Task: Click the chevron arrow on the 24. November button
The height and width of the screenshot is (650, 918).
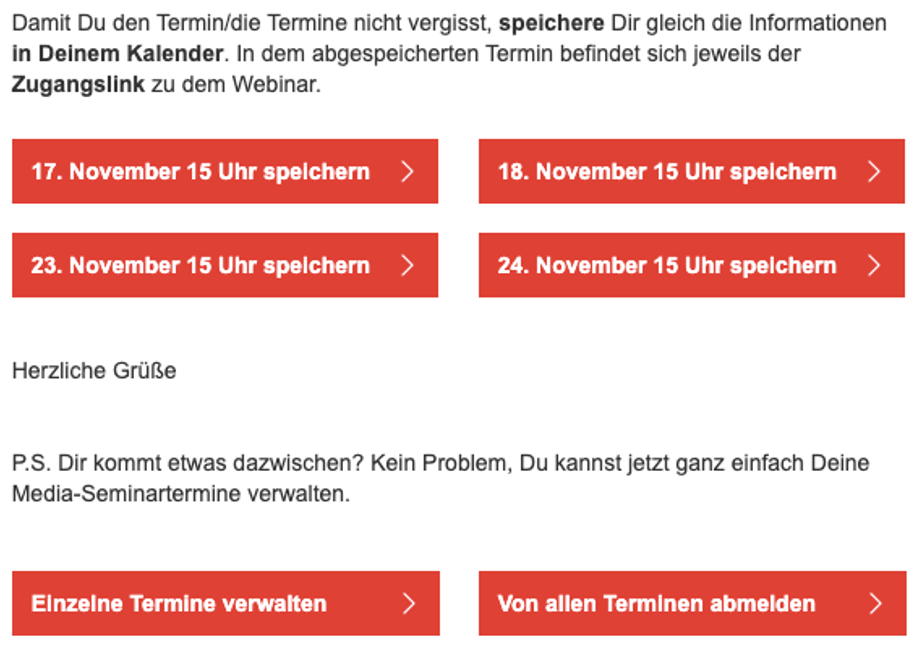Action: pyautogui.click(x=874, y=265)
